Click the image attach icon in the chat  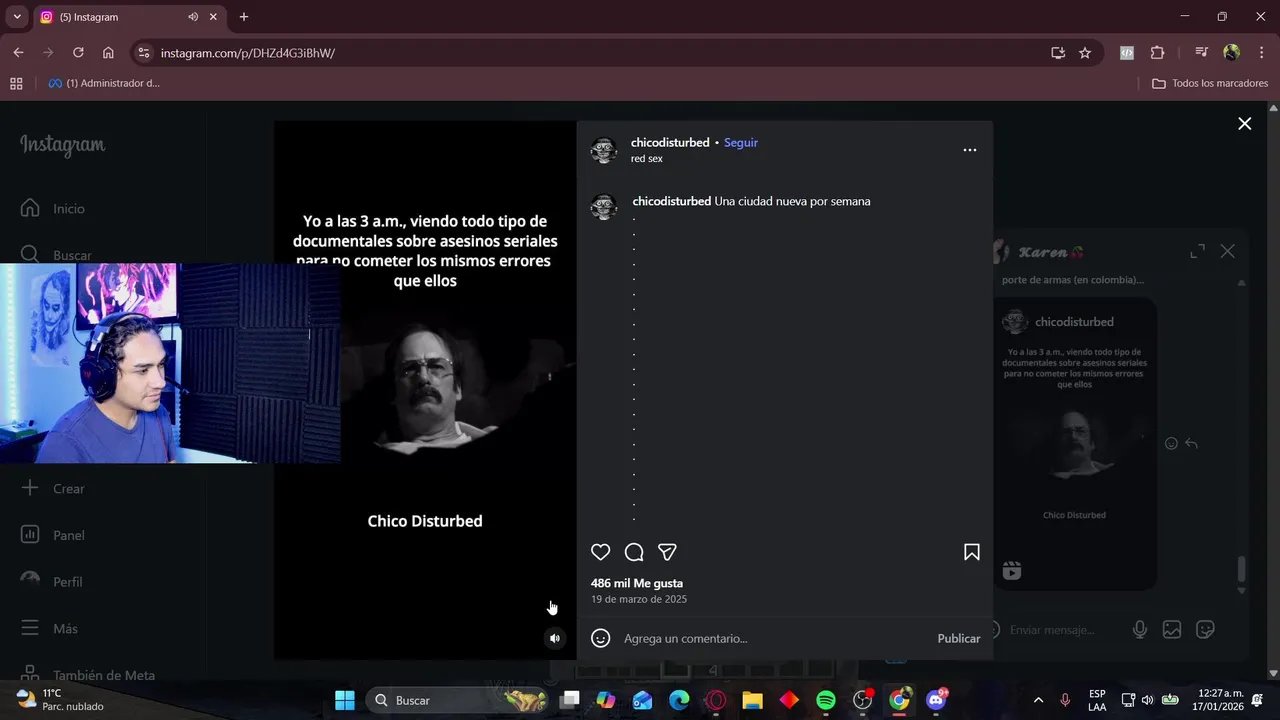coord(1172,630)
